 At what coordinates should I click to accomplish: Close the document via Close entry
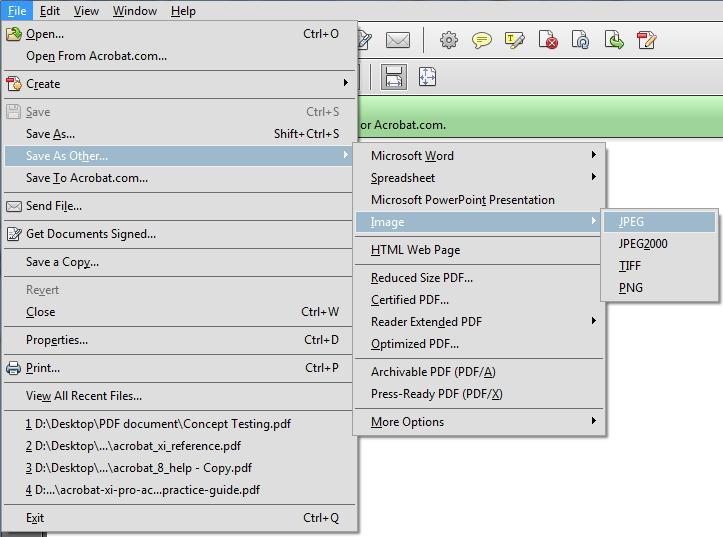[178, 312]
